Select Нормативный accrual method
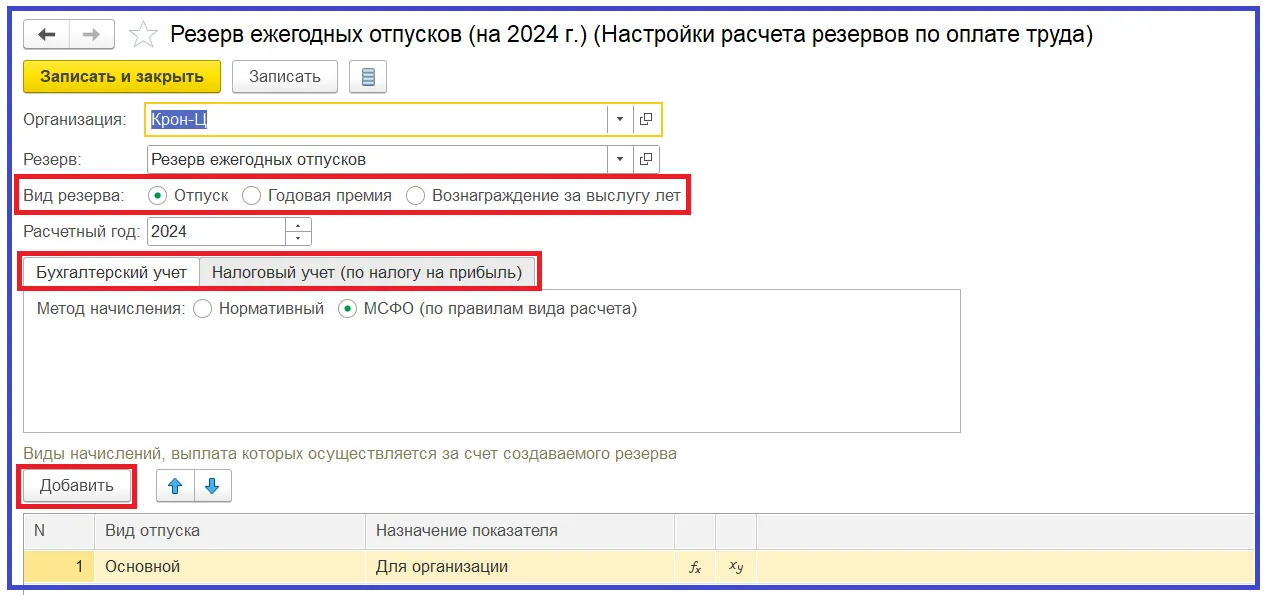 point(203,309)
